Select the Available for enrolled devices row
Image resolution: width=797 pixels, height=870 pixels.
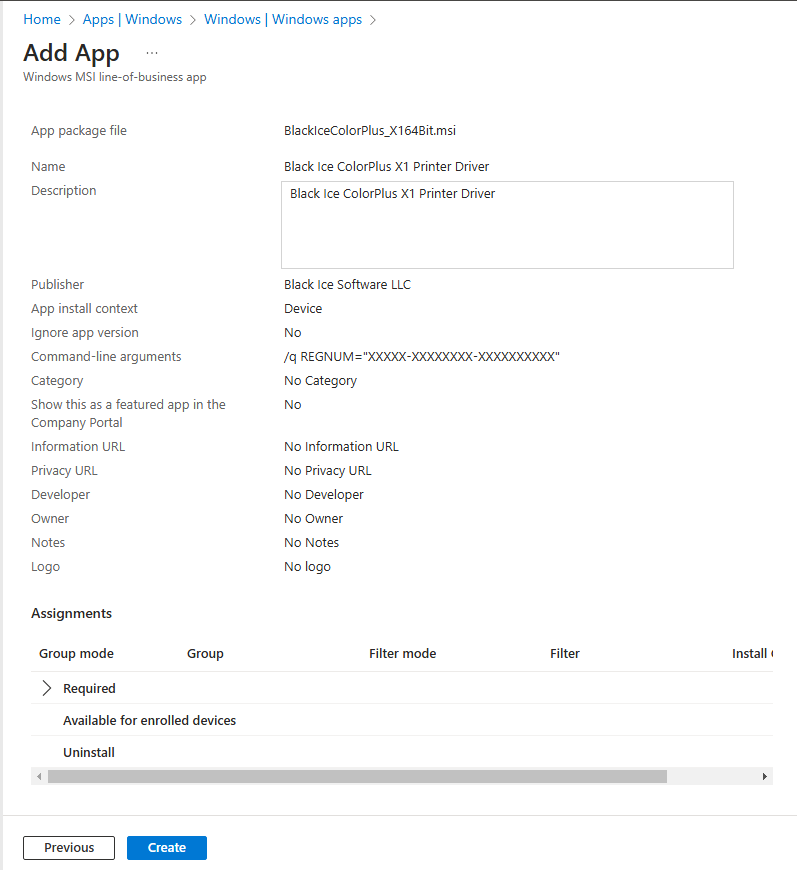coord(402,720)
